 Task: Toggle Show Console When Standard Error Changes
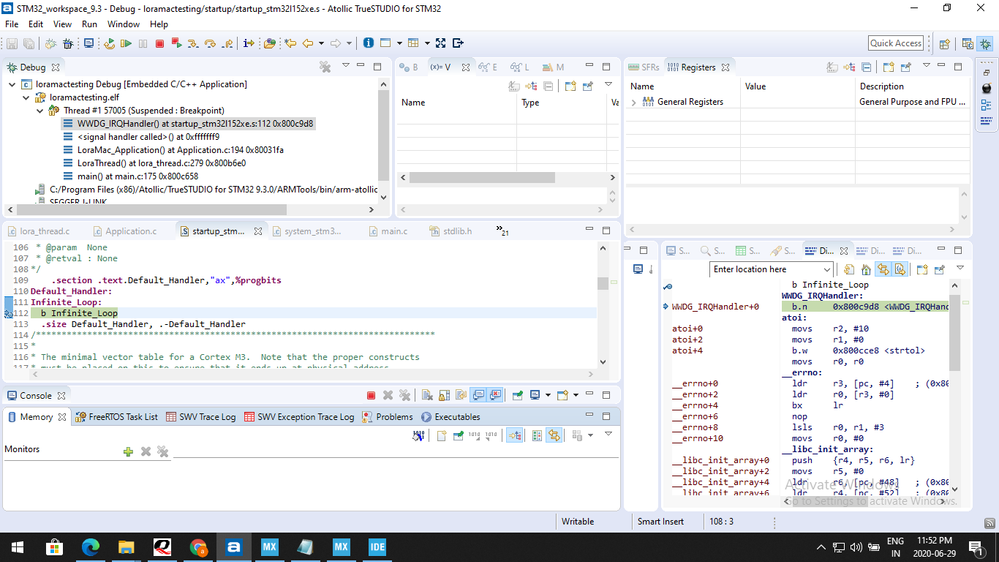click(x=495, y=396)
